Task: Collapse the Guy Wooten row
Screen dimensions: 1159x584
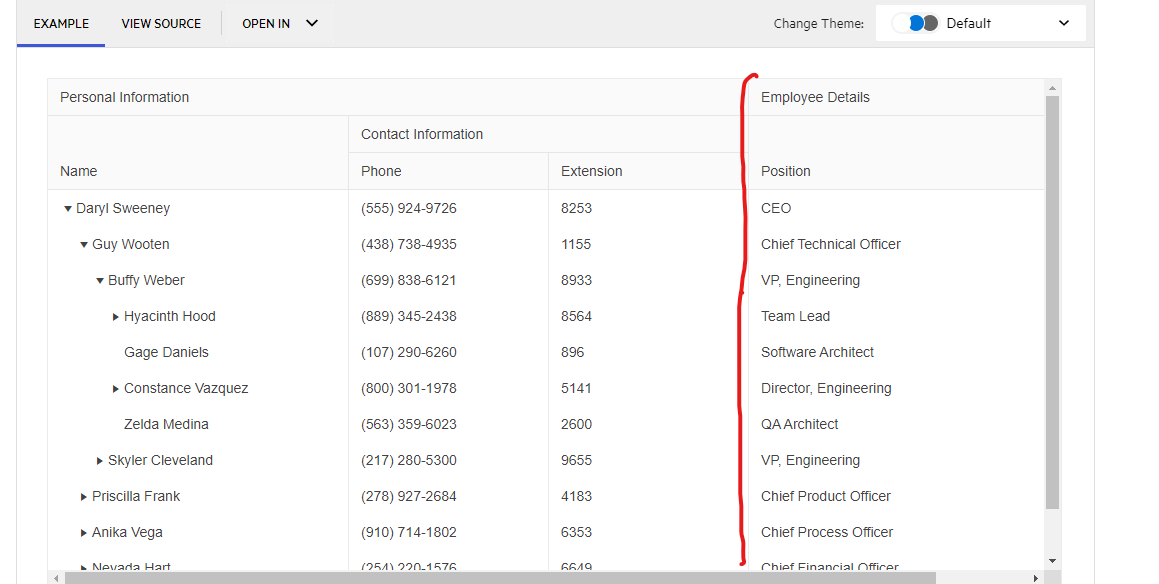Action: click(84, 245)
